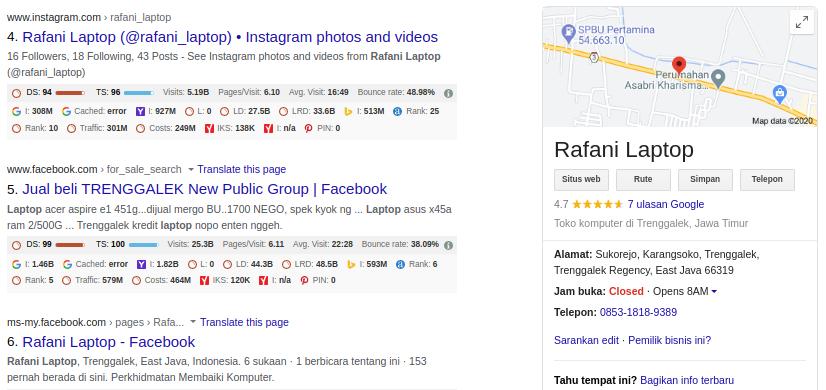Check Yahoo index 927M metric

(156, 111)
